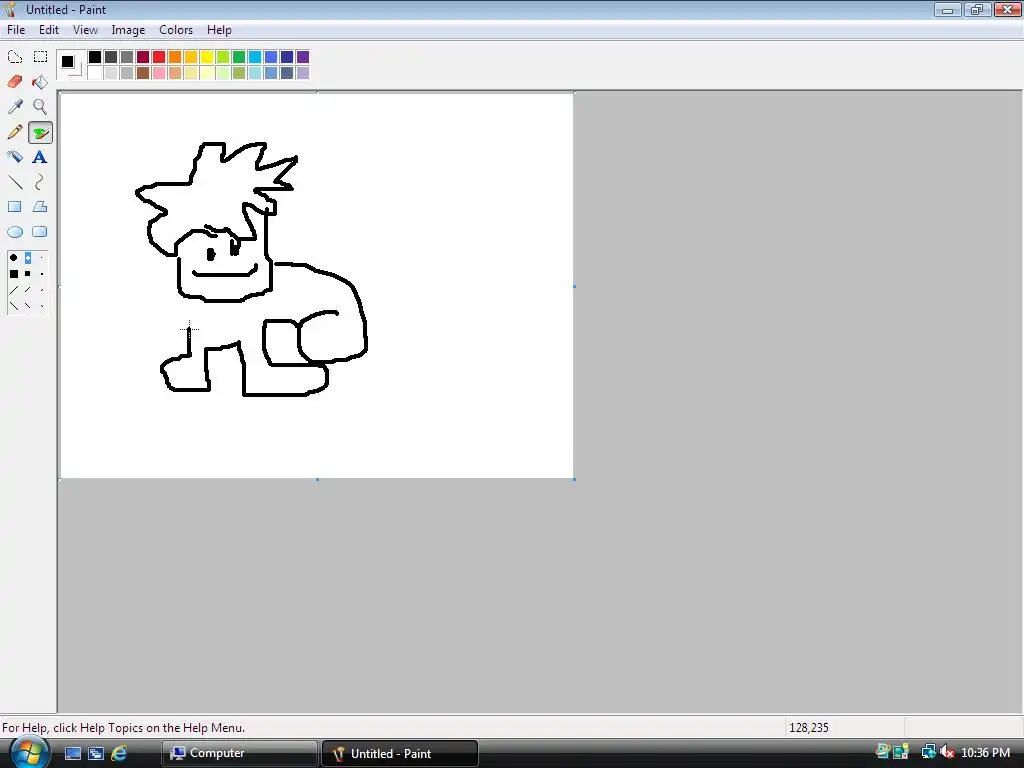
Task: Open the network tray icon
Action: (928, 753)
